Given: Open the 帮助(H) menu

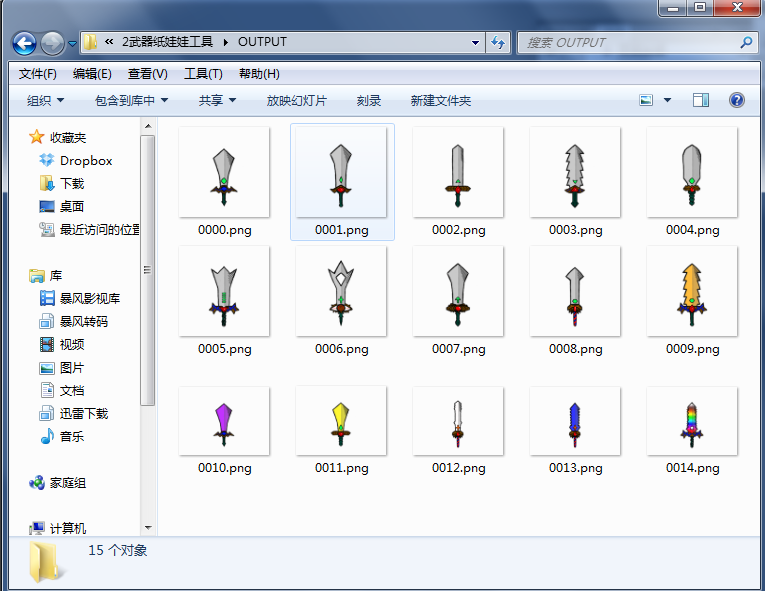Looking at the screenshot, I should coord(259,74).
